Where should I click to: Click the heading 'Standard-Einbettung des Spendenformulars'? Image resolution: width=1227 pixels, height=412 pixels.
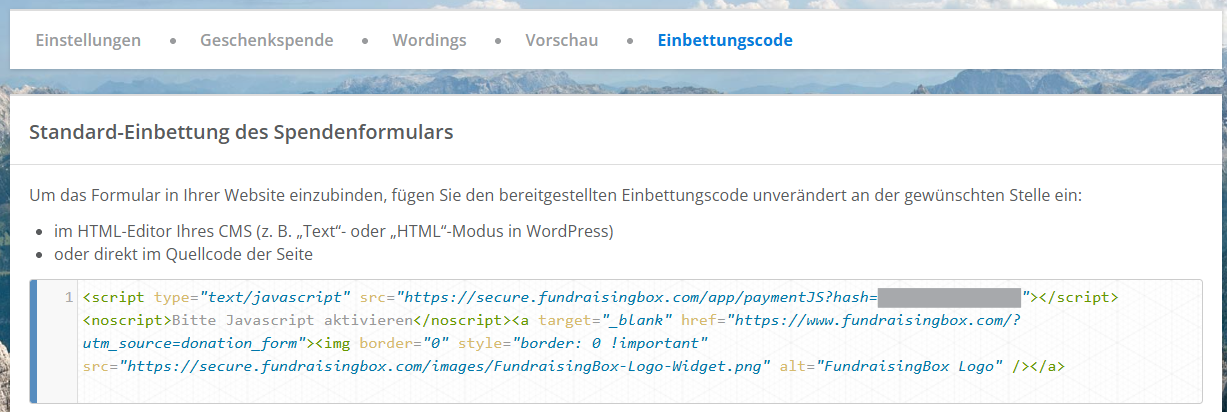[x=241, y=131]
